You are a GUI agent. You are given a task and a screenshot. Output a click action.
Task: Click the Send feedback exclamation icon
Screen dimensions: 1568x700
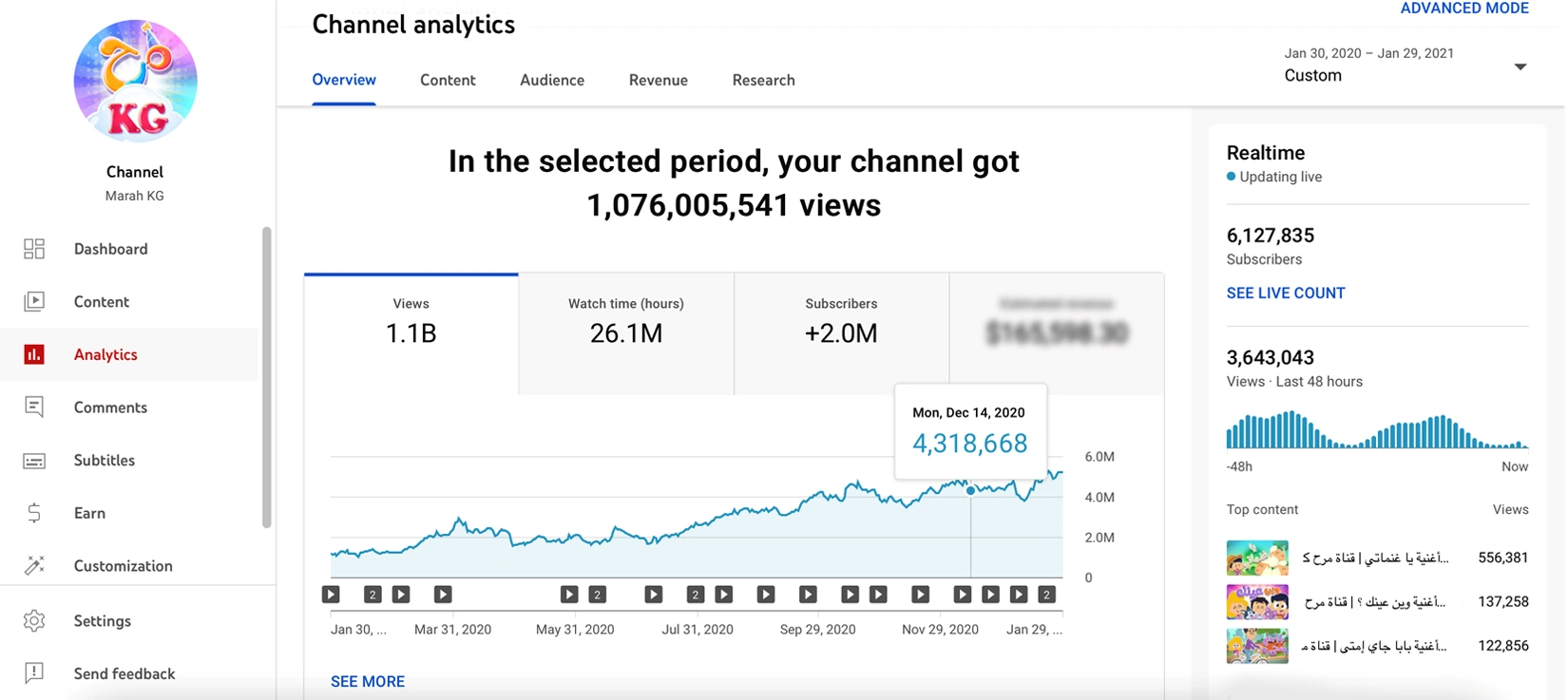pyautogui.click(x=34, y=673)
